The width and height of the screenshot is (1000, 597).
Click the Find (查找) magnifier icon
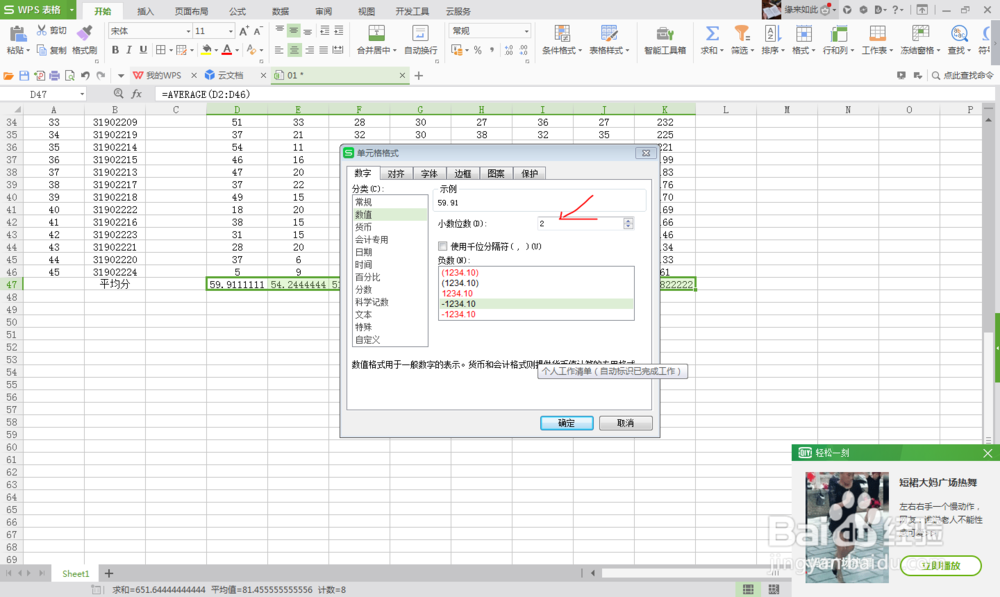pyautogui.click(x=959, y=33)
